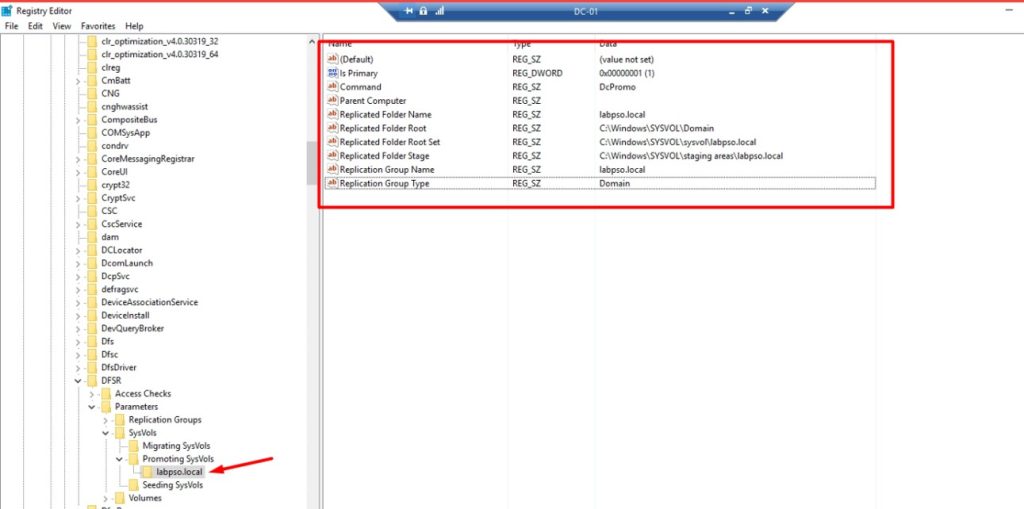Expand the Volumes key
This screenshot has height=509, width=1024.
(105, 498)
